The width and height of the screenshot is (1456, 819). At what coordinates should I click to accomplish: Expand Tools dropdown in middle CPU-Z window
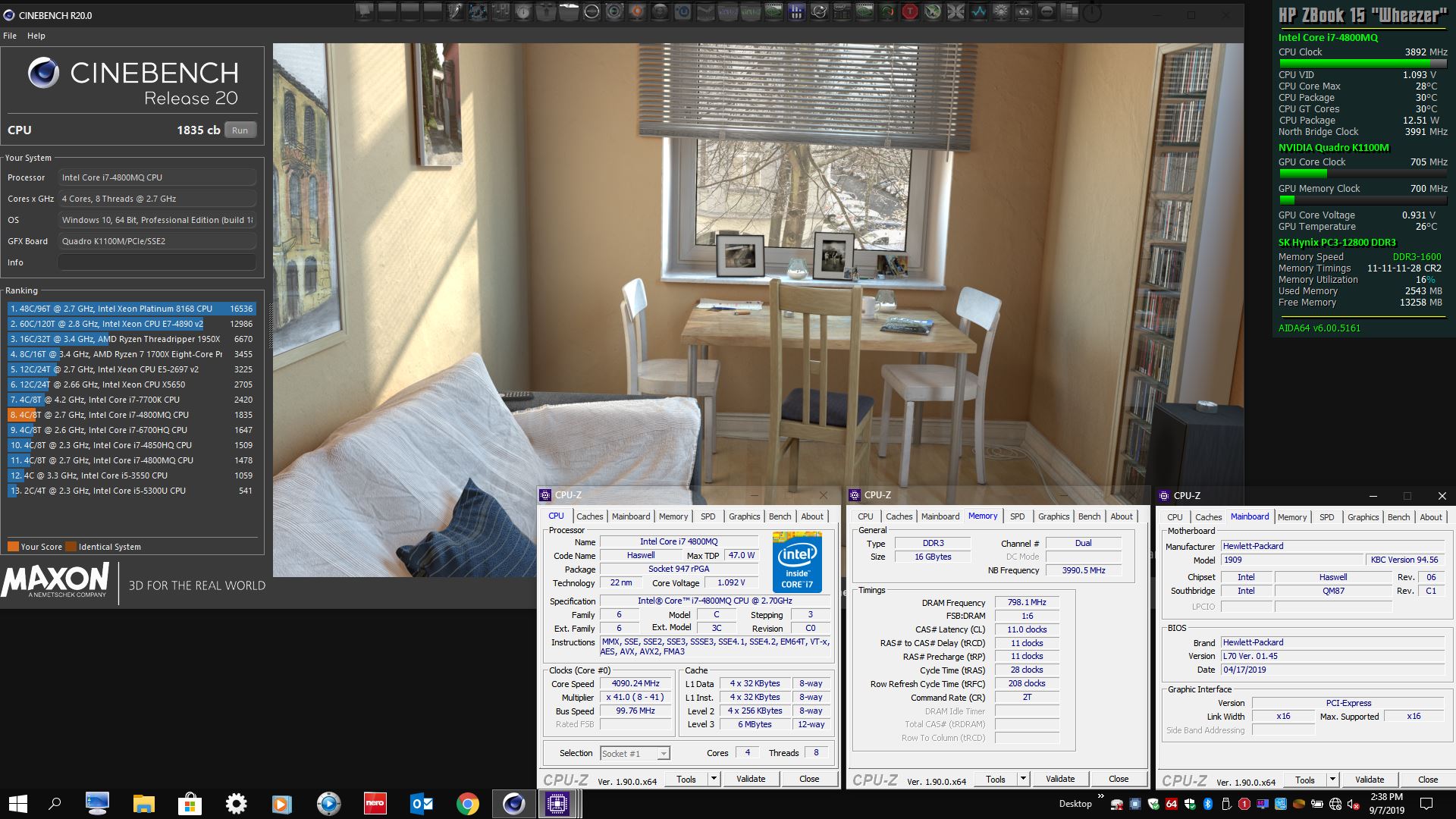1022,779
